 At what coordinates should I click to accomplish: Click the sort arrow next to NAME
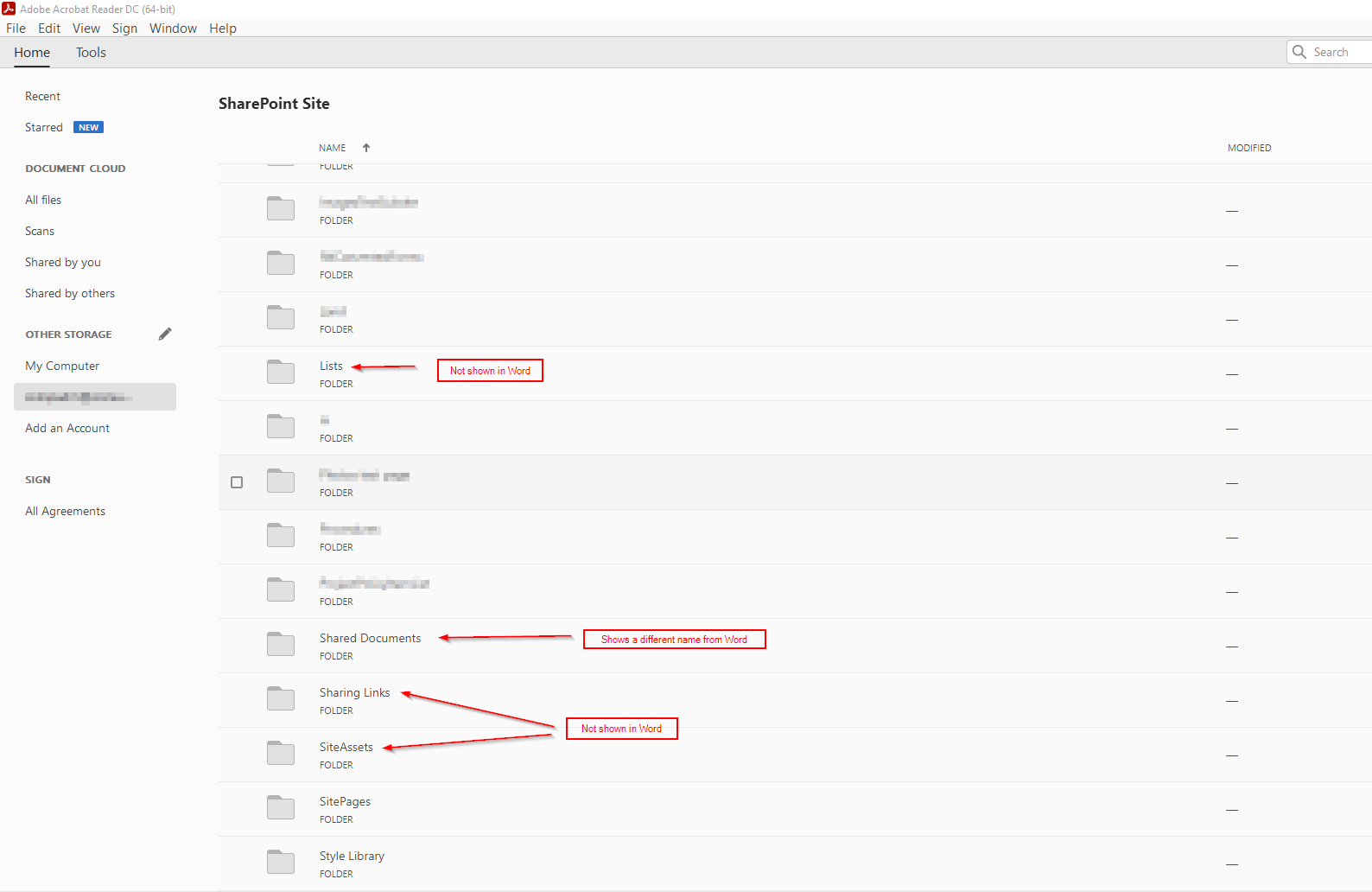point(366,148)
